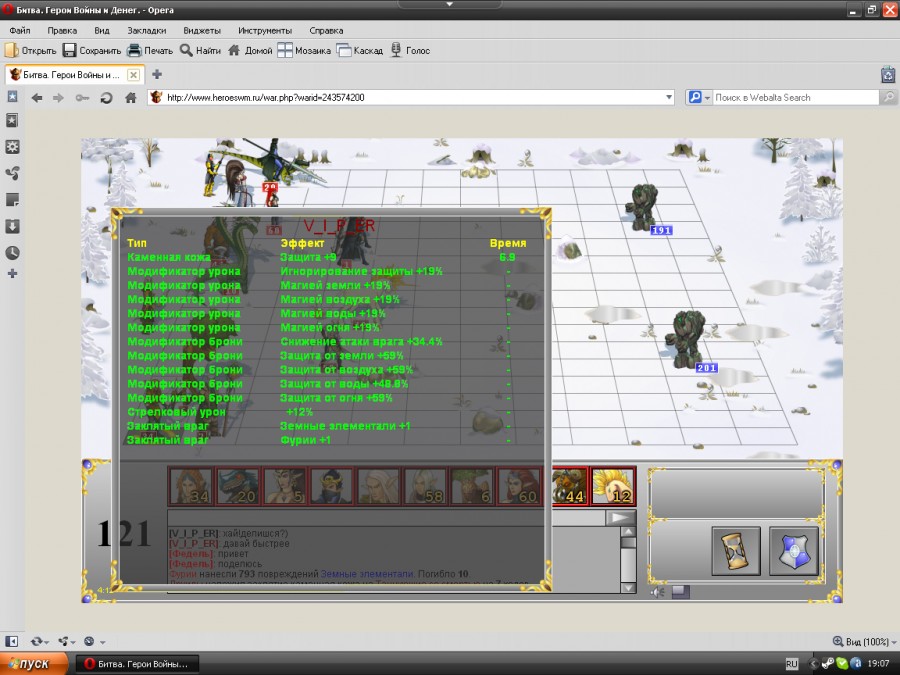Open the Opera Link sync dropdown

pos(40,641)
